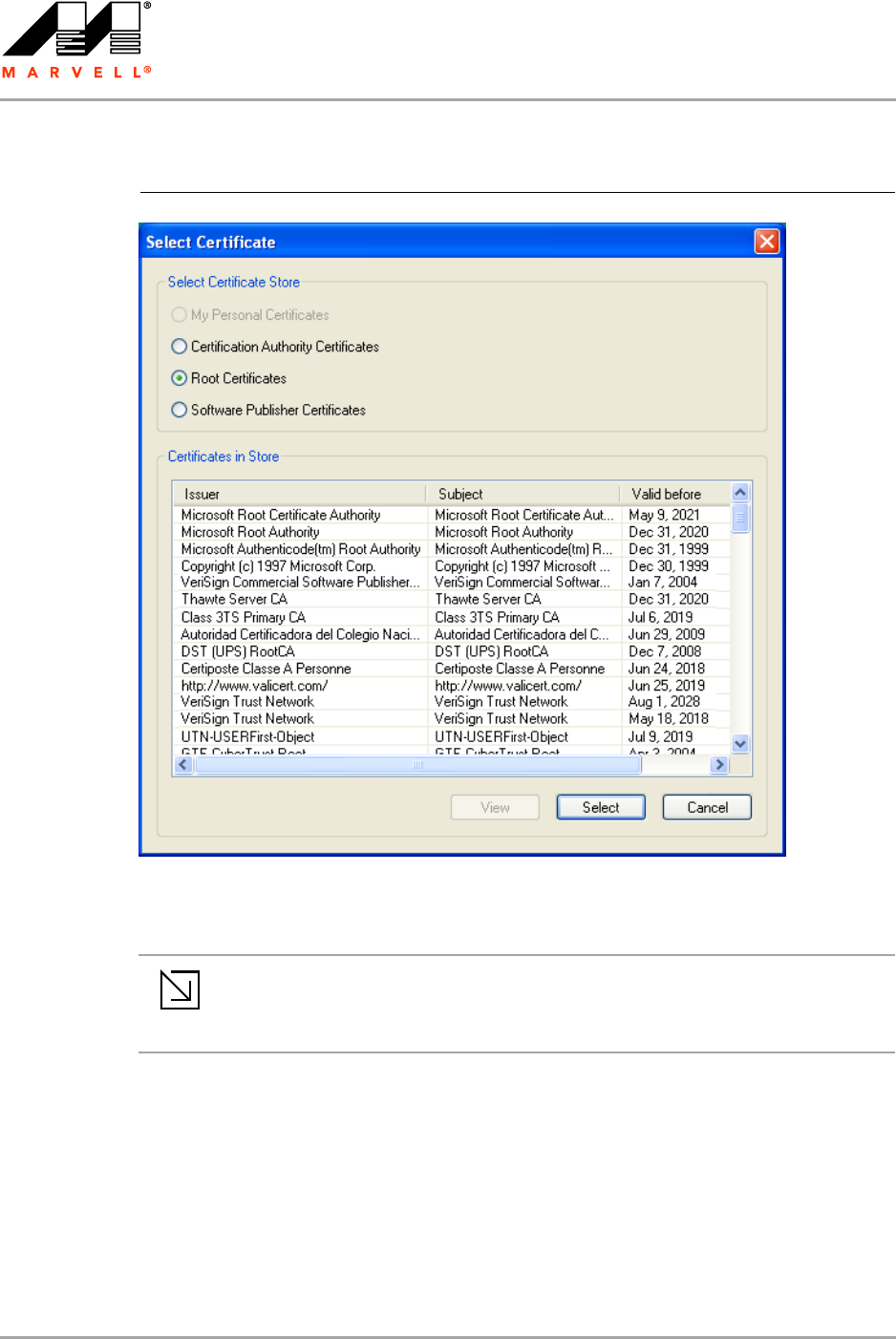The width and height of the screenshot is (896, 1339).
Task: Sort list by Issuer column header
Action: pyautogui.click(x=299, y=494)
